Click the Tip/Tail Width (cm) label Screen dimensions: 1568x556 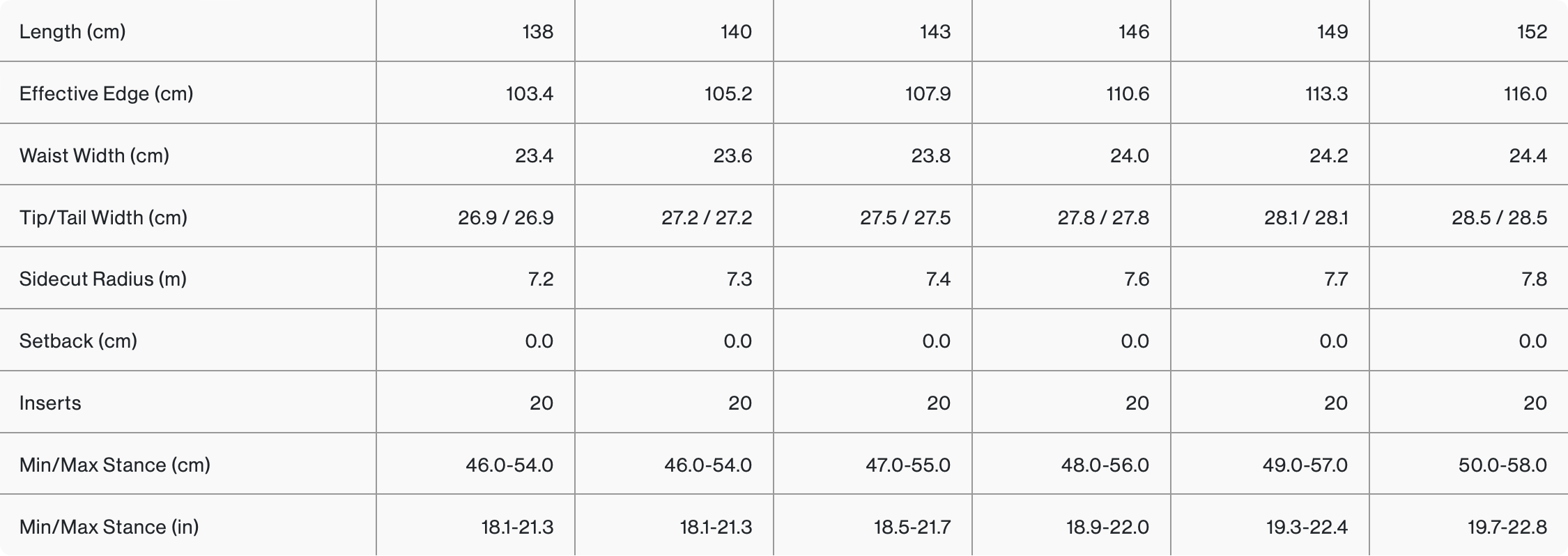(x=103, y=218)
